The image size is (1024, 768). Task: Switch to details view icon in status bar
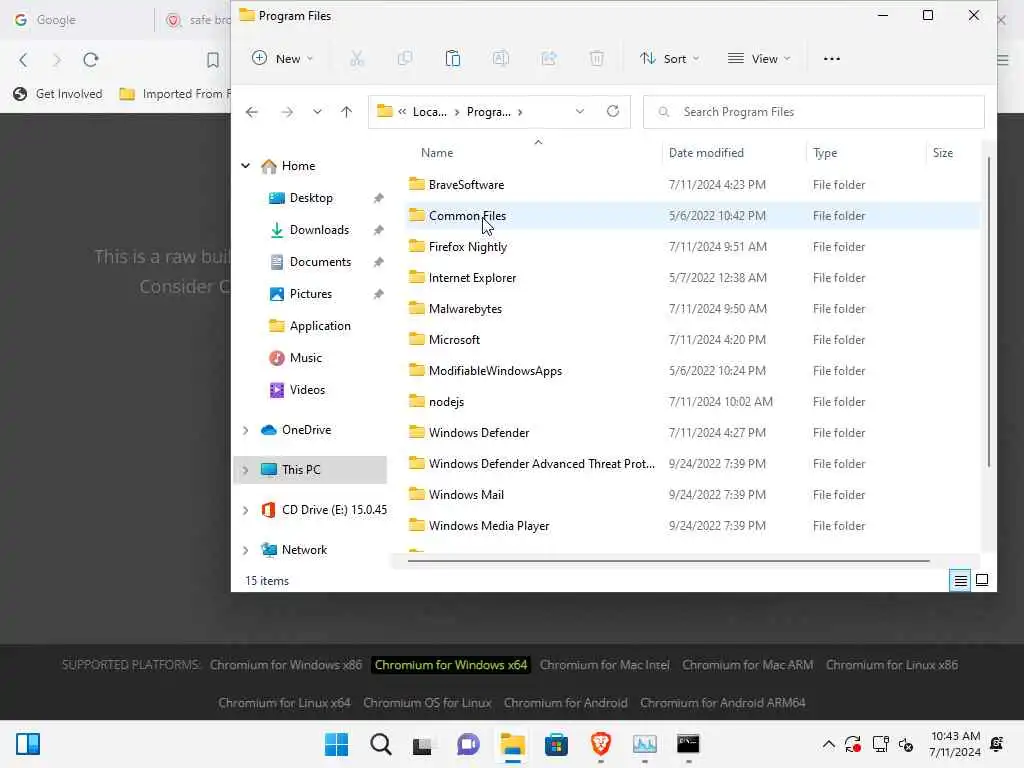[960, 580]
